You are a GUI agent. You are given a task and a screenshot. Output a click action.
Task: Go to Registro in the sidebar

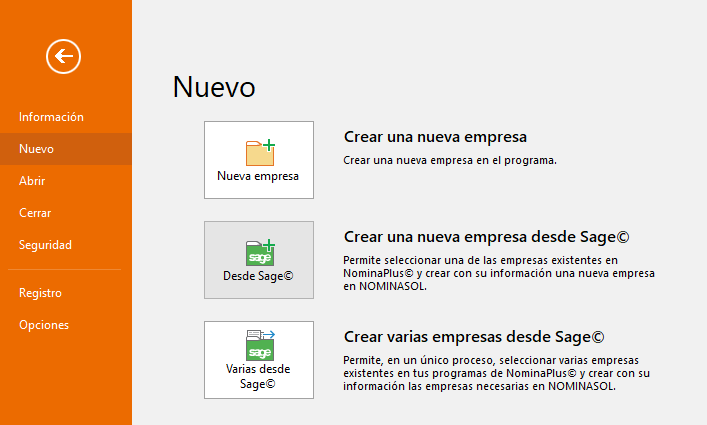tap(40, 293)
